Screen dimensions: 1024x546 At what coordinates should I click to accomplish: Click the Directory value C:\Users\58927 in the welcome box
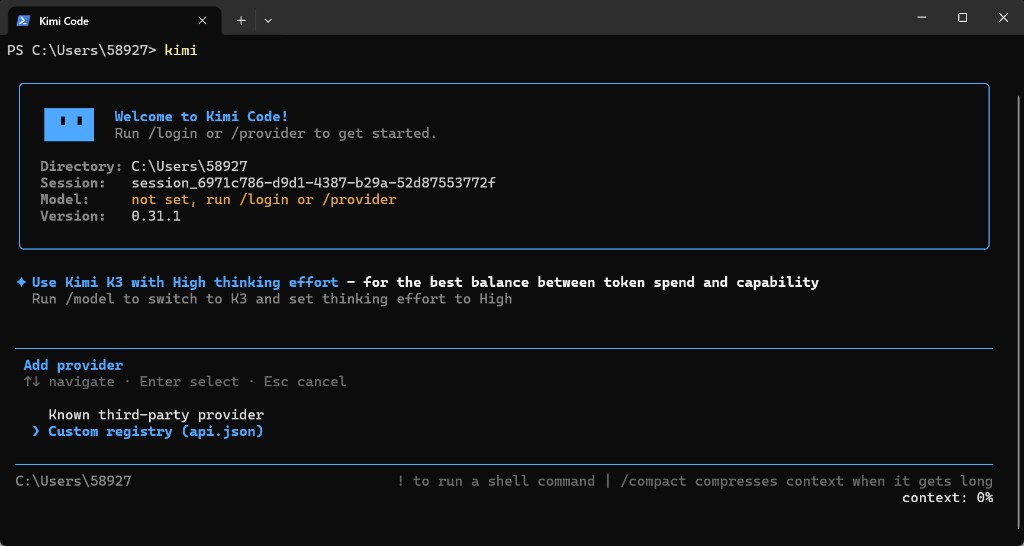(x=189, y=166)
